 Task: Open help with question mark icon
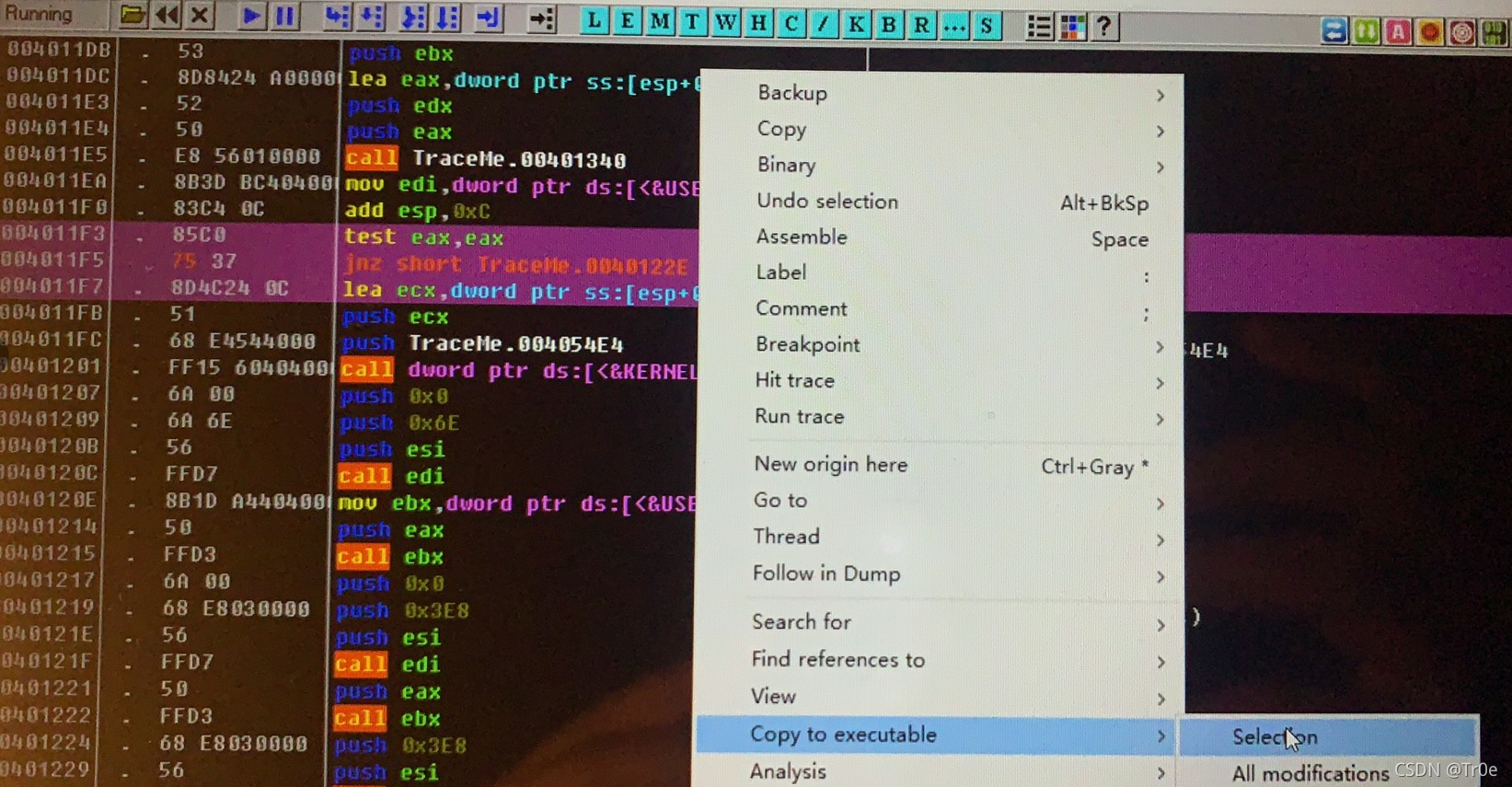tap(1104, 27)
